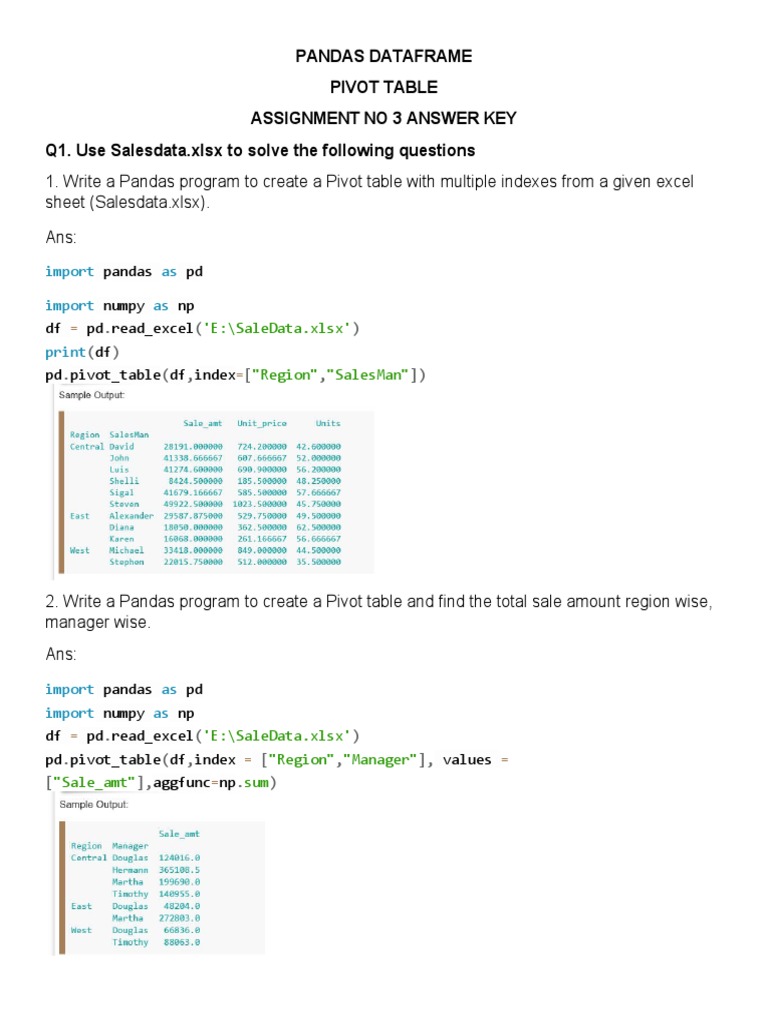Click the second Sample Output table image
768x1024 pixels.
(160, 885)
